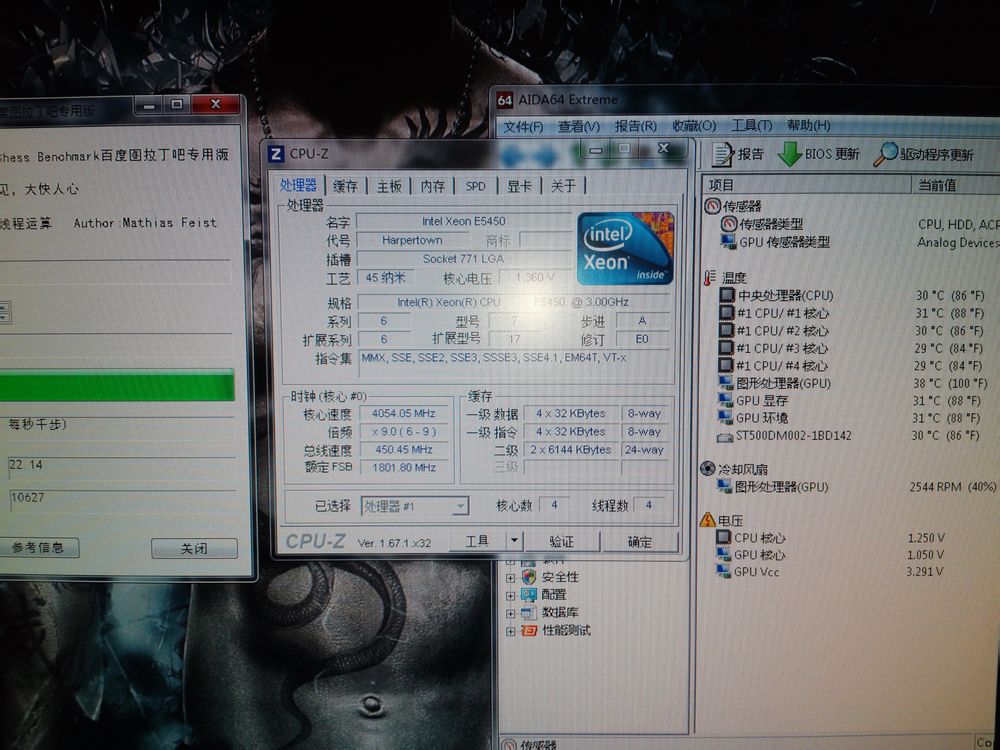The image size is (1000, 750).
Task: Open the 收藏(O) menu in AIDA64
Action: (694, 126)
